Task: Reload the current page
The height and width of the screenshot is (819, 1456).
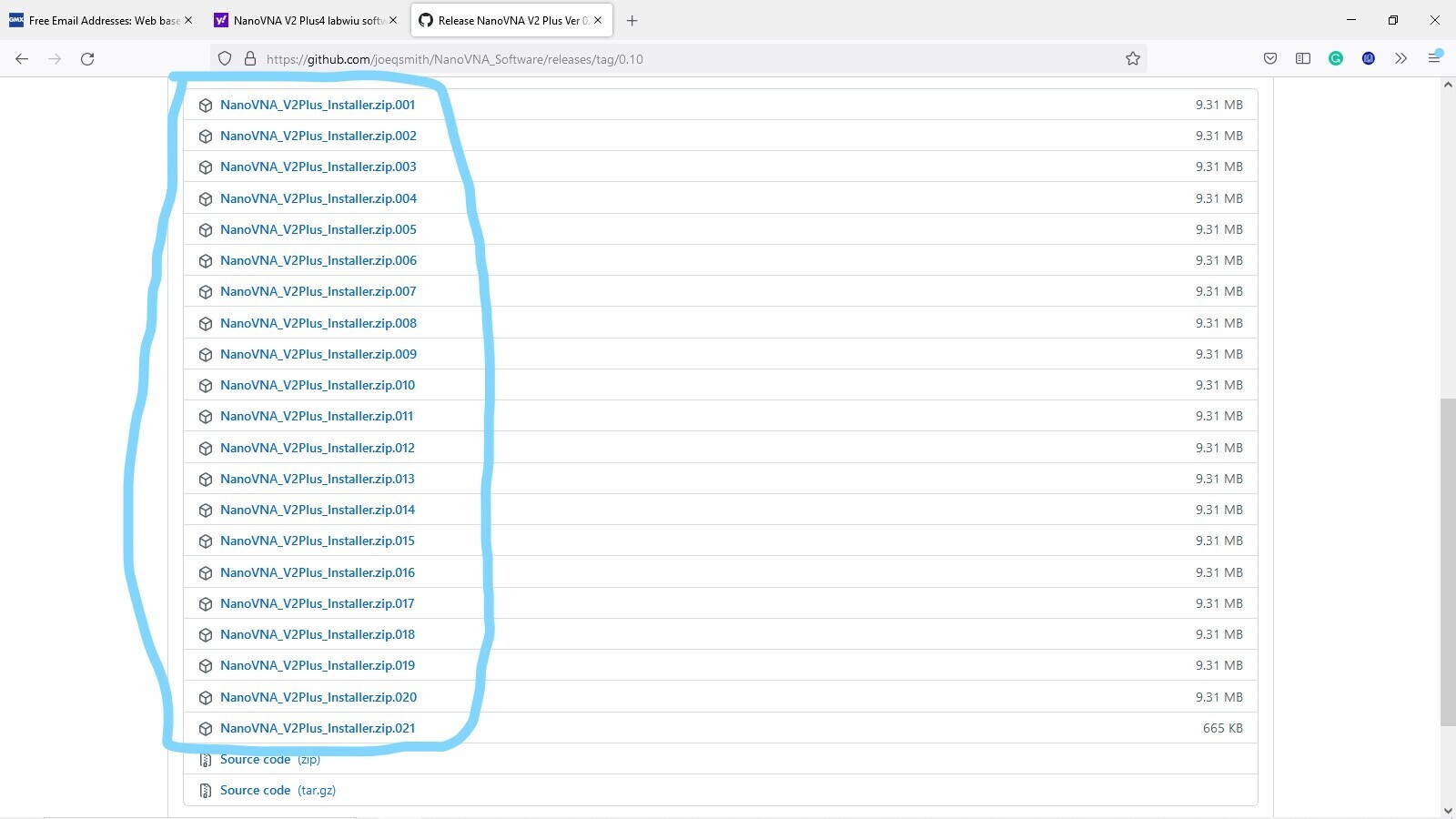Action: [x=87, y=59]
